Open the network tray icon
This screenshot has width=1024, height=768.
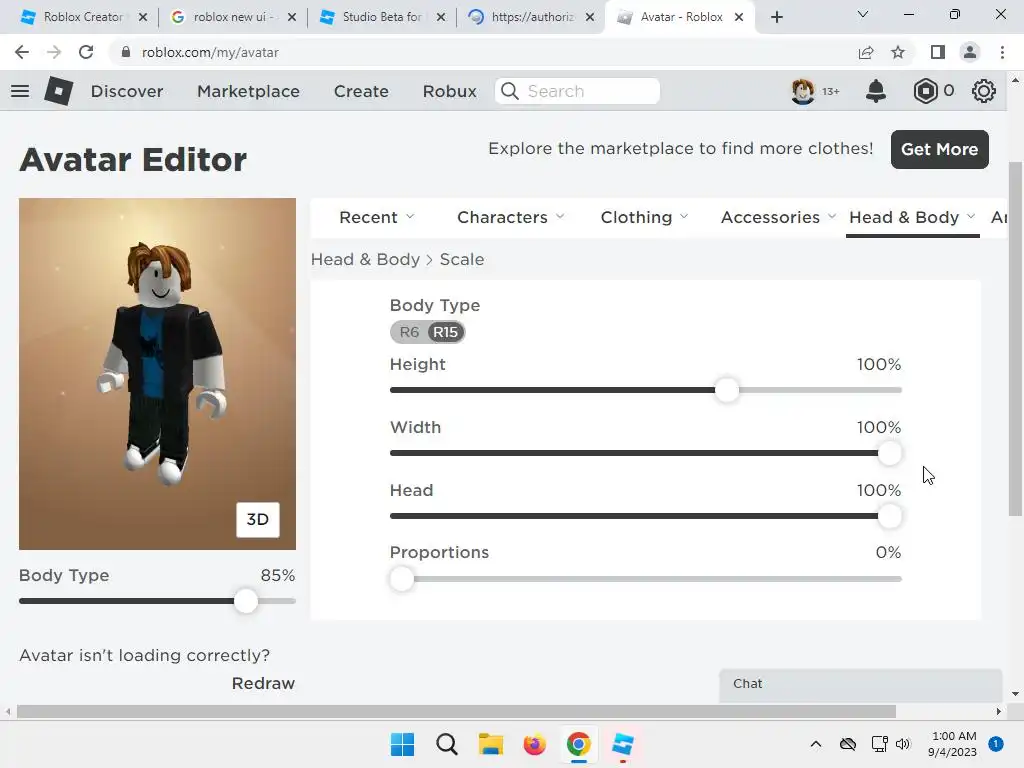click(x=879, y=744)
